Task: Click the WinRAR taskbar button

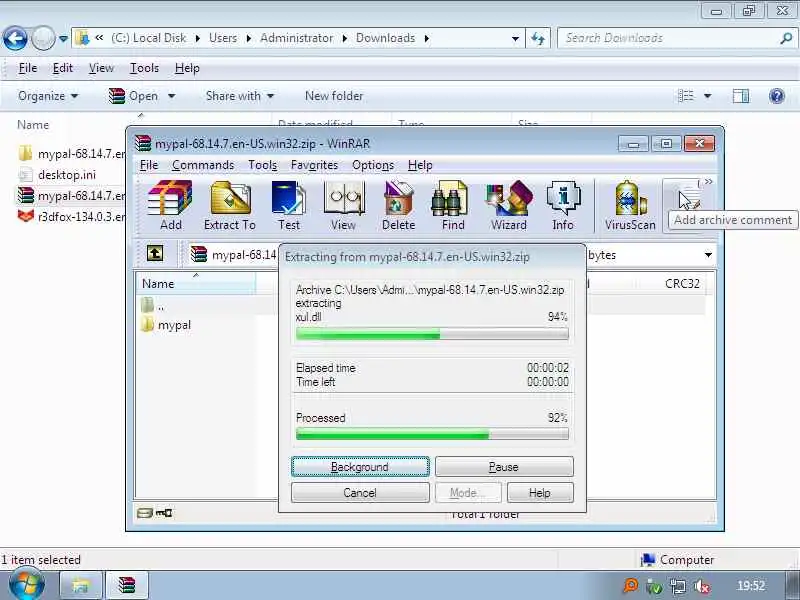Action: coord(127,585)
